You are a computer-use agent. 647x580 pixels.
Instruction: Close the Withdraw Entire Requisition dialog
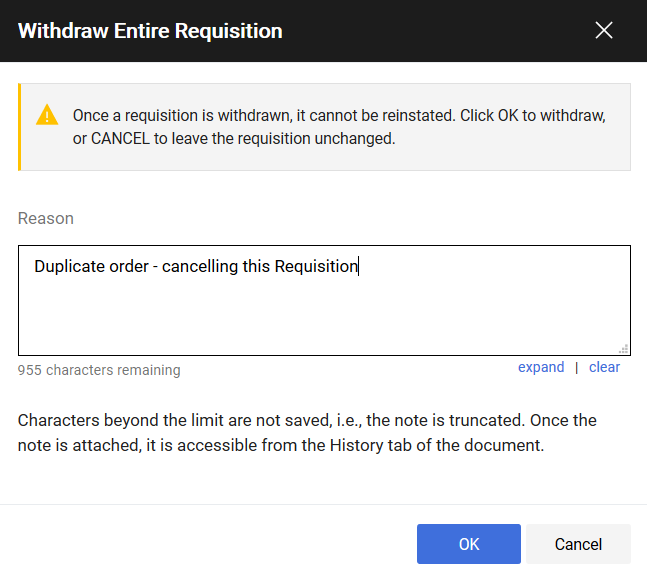pos(604,30)
